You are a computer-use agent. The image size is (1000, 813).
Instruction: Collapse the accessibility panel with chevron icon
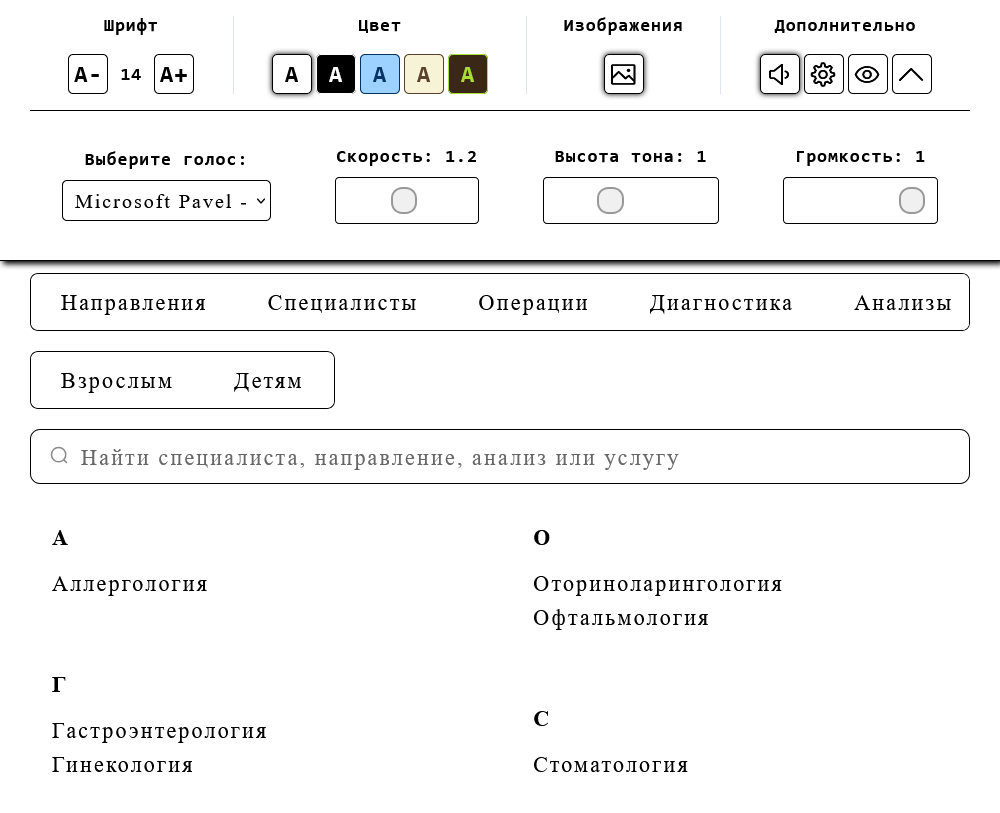coord(911,74)
